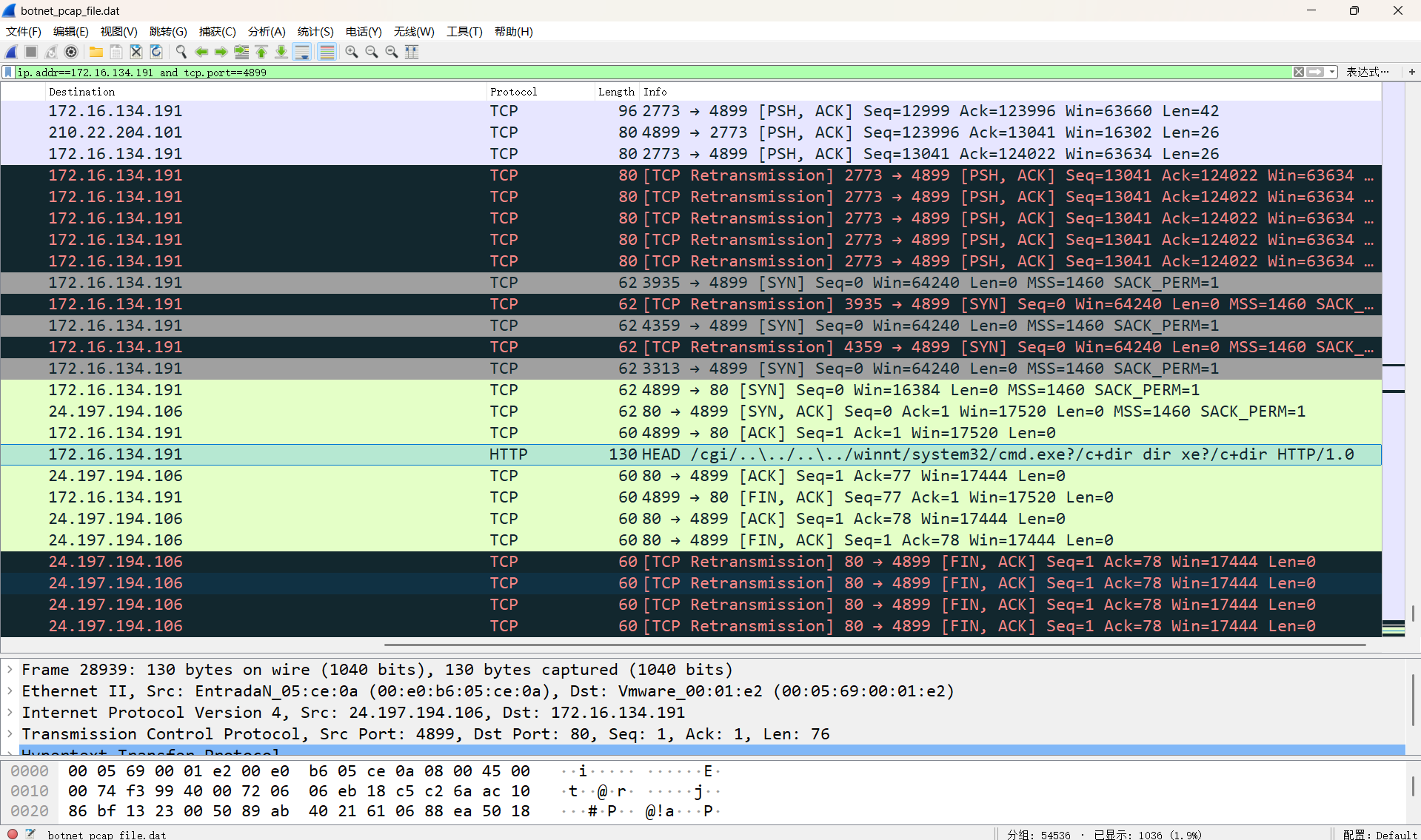The image size is (1421, 840).
Task: Start capturing packets with the shark fin icon
Action: coord(11,52)
